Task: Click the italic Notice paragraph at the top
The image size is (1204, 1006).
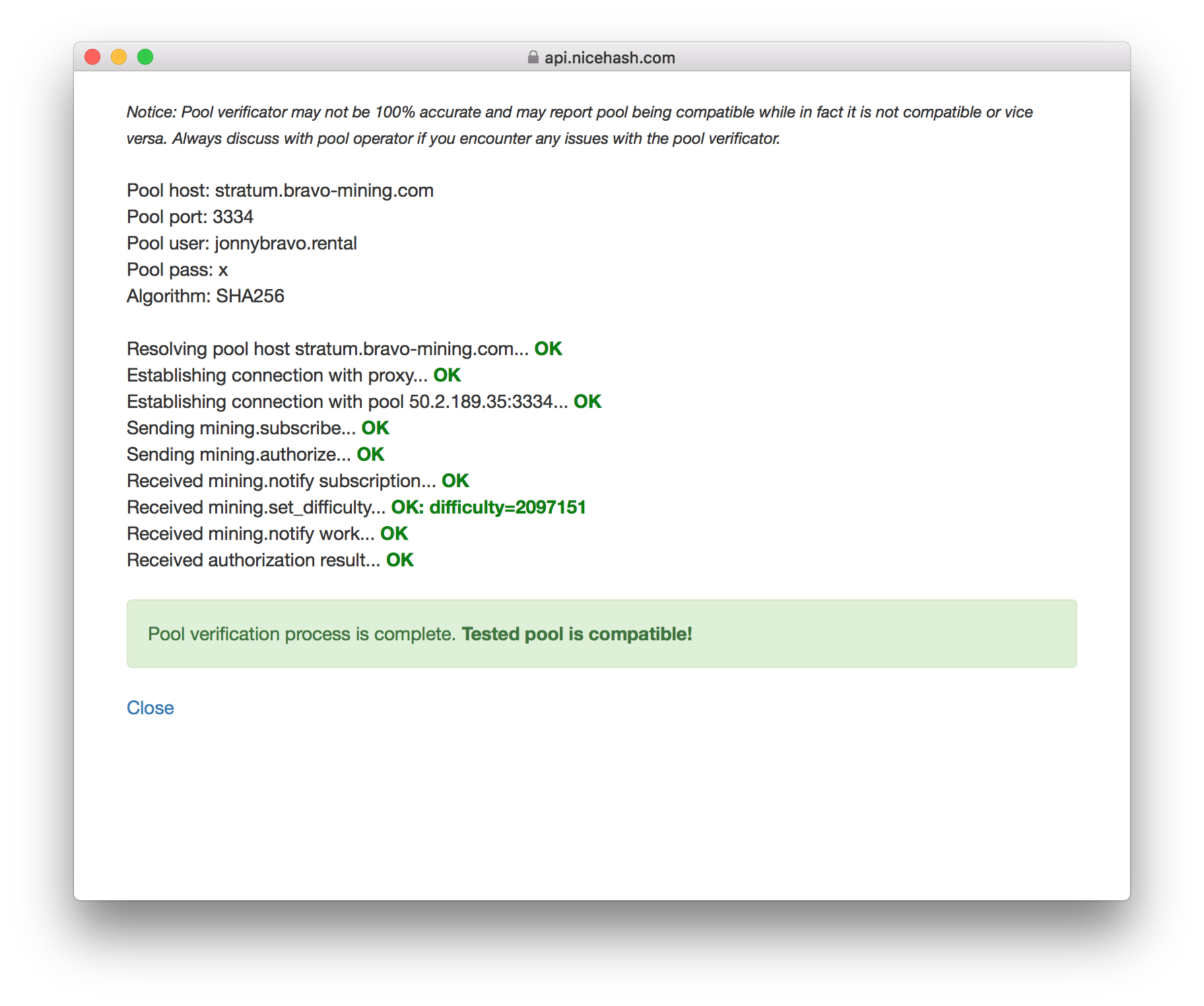Action: click(x=580, y=125)
